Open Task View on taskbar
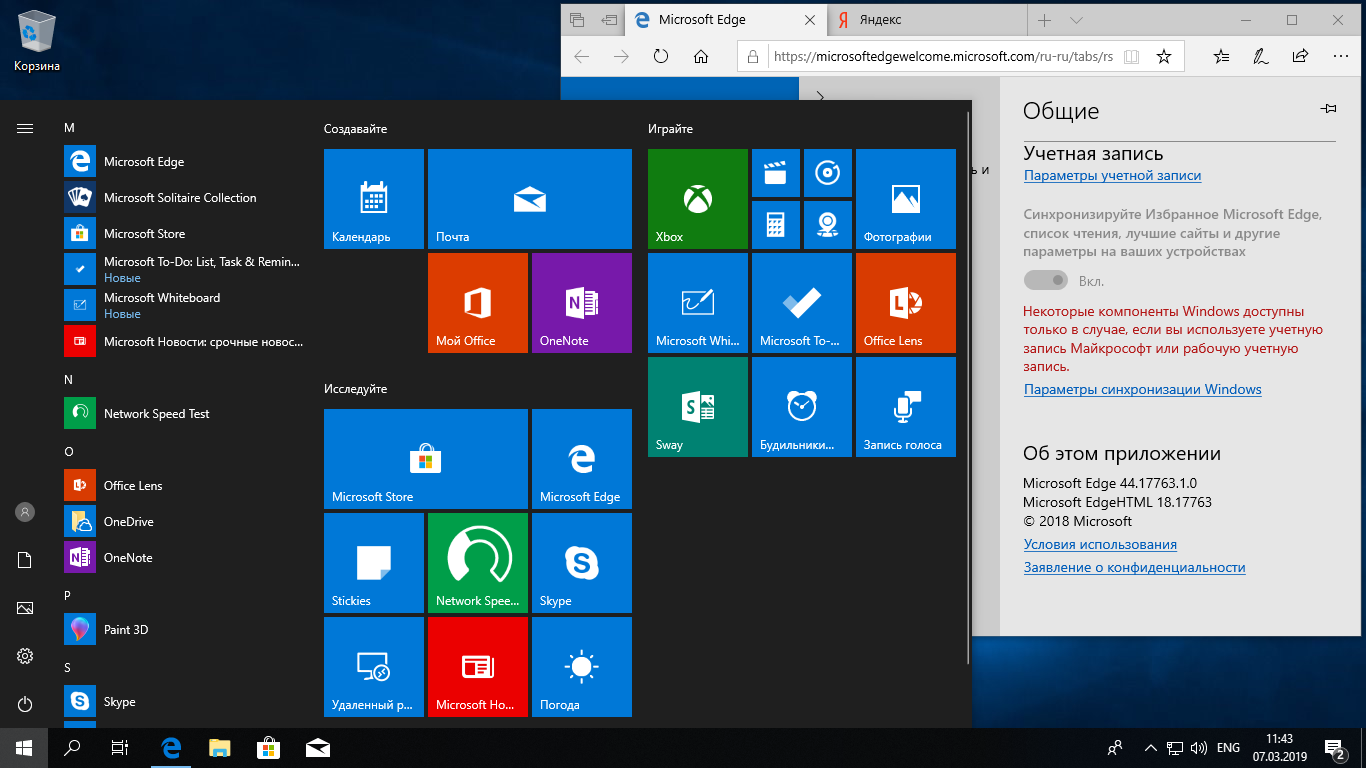1366x768 pixels. (120, 748)
